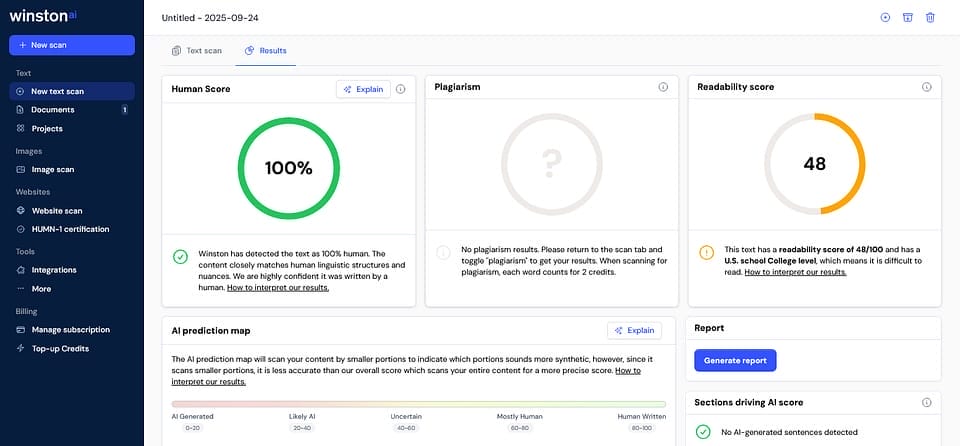Click the Plagiarism info icon

[x=663, y=87]
